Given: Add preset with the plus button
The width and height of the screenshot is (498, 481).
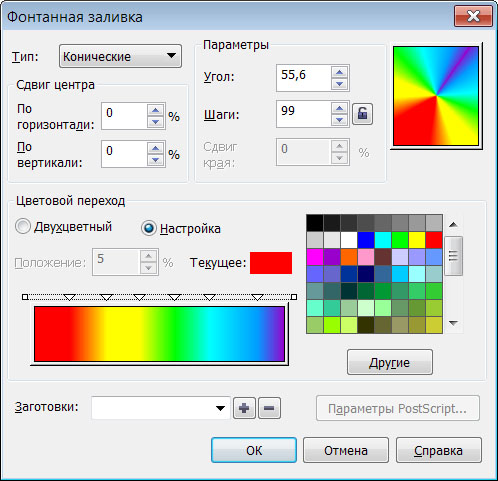Looking at the screenshot, I should [244, 408].
